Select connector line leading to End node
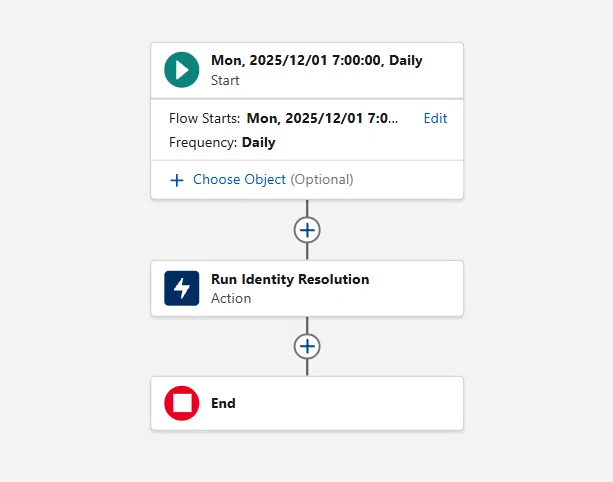Screen dimensions: 613x482 click(x=307, y=367)
